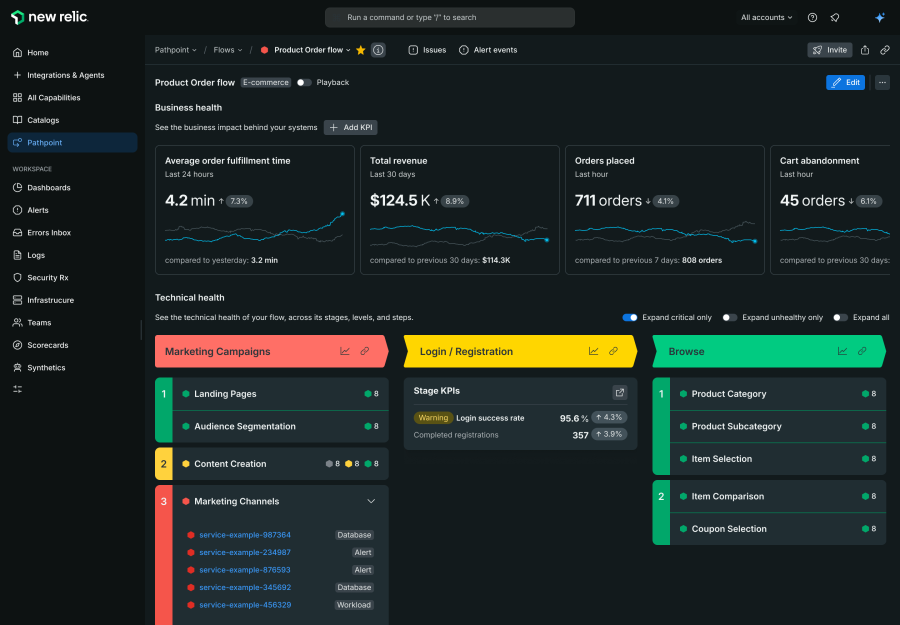900x625 pixels.
Task: Click the blue Edit button
Action: 845,83
